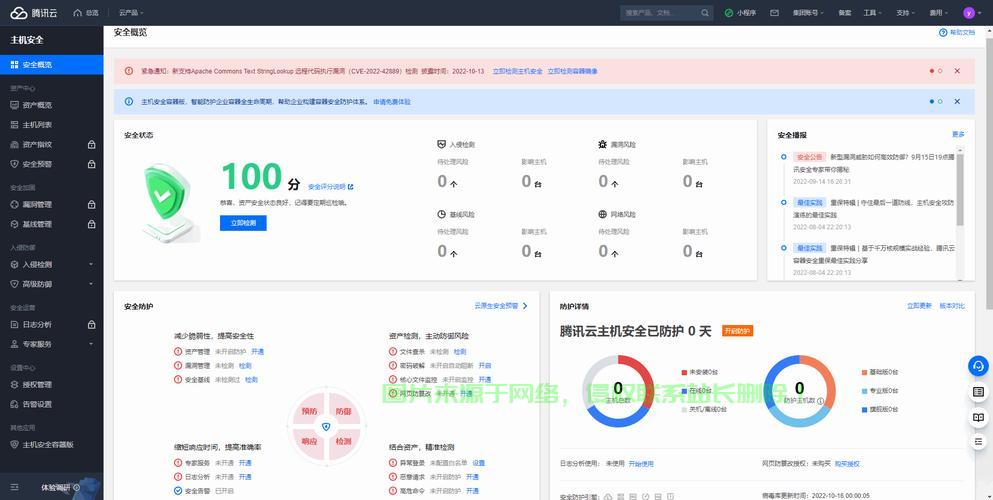Close the blue container edition banner

[x=957, y=101]
